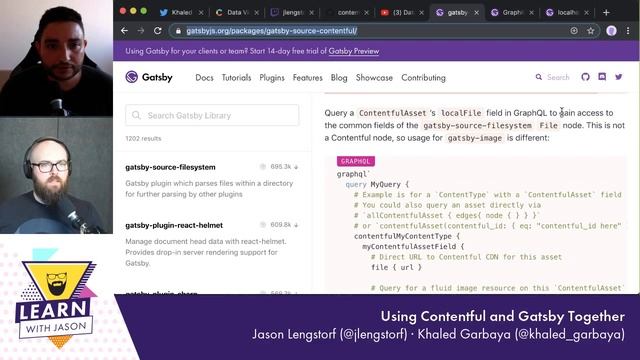Viewport: 640px width, 360px height.
Task: Click 'contentfulMyContentType {' code line
Action: pos(407,236)
